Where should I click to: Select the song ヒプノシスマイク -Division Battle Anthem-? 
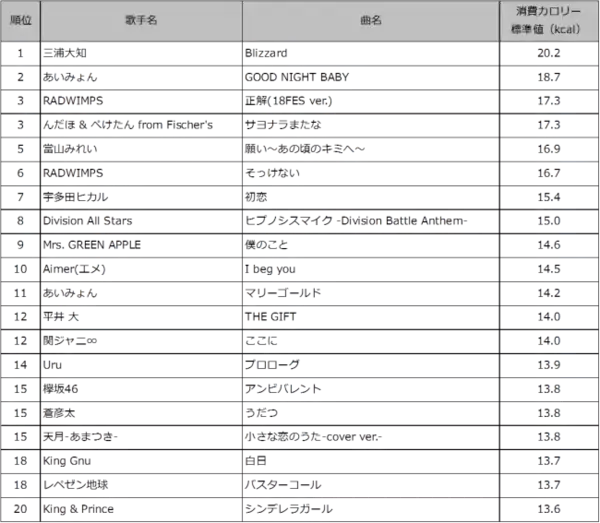[x=356, y=221]
